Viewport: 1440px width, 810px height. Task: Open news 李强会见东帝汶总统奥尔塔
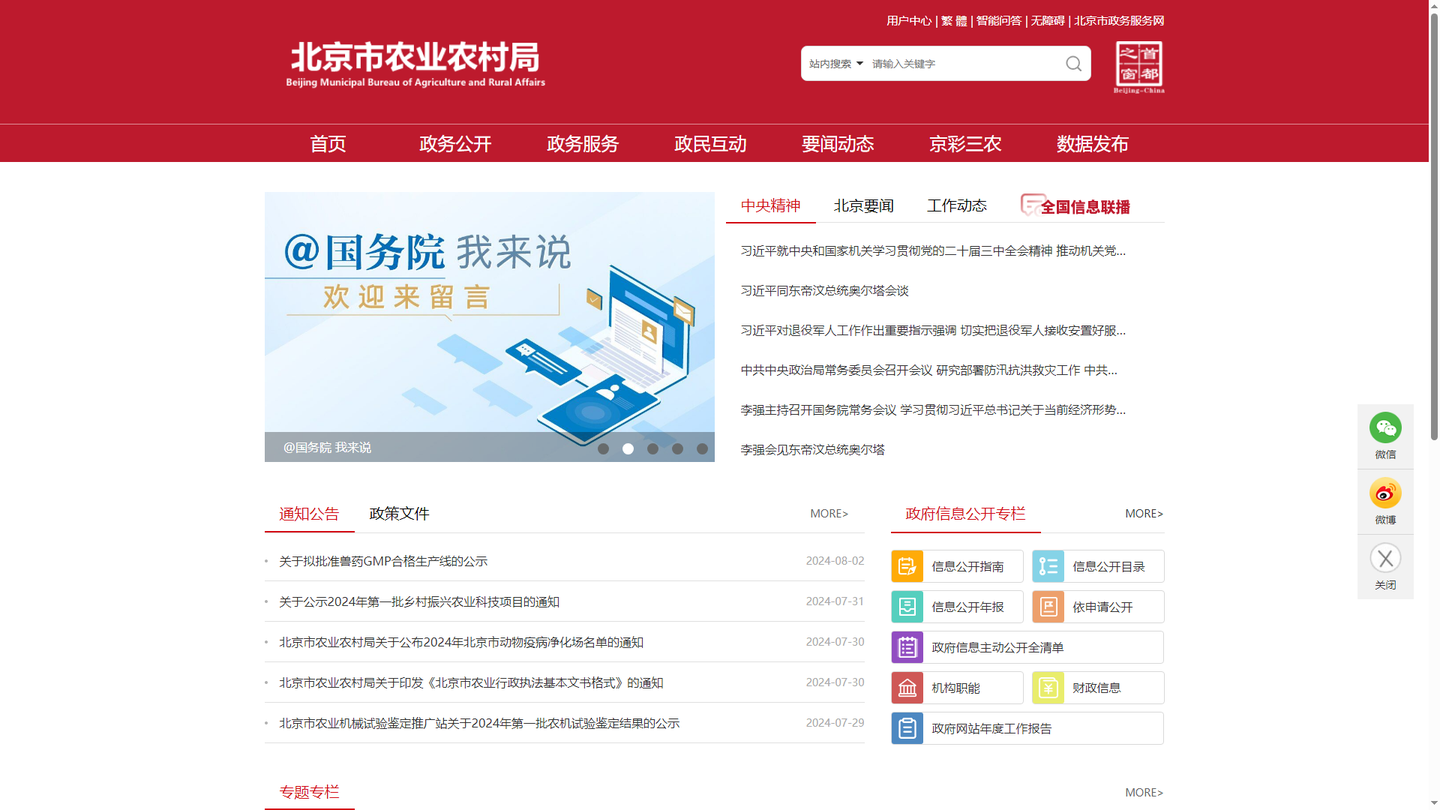[813, 450]
